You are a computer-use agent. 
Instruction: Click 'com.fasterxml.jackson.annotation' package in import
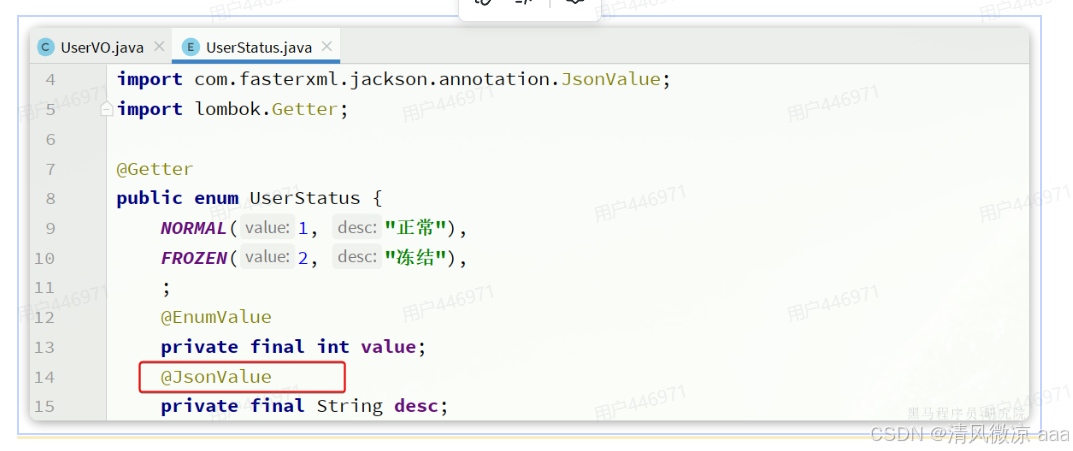click(372, 79)
